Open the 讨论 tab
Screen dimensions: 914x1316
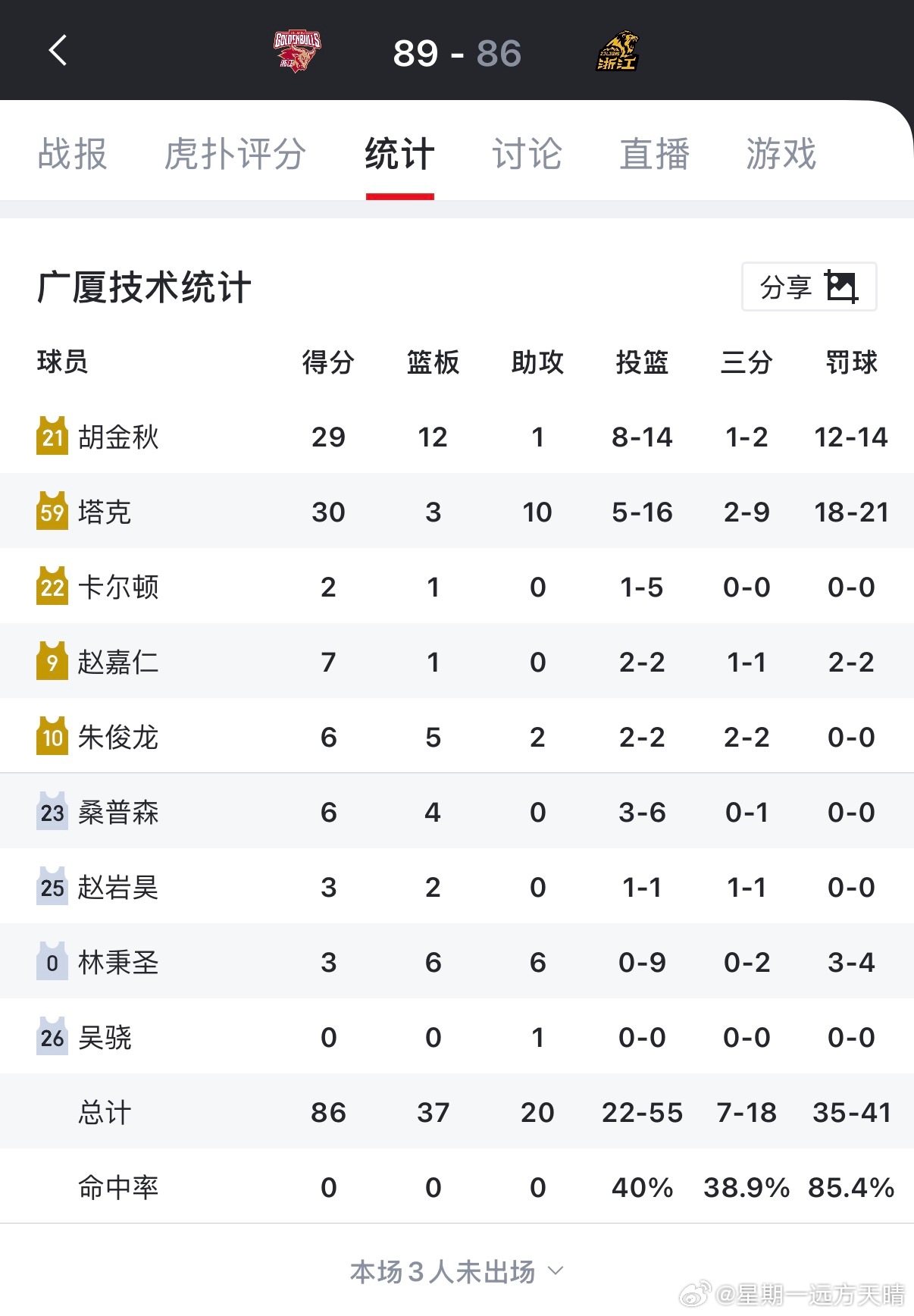527,154
